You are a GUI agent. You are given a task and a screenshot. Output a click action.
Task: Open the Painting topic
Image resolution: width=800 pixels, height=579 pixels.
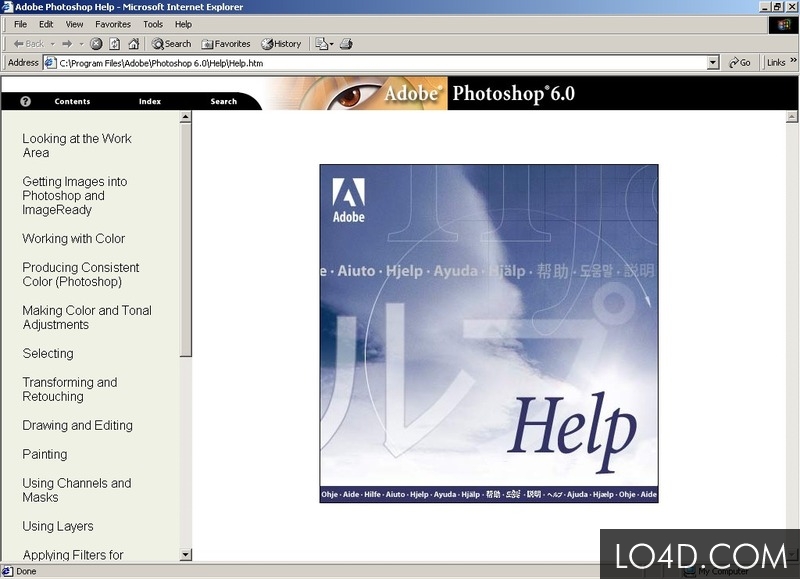click(x=44, y=454)
